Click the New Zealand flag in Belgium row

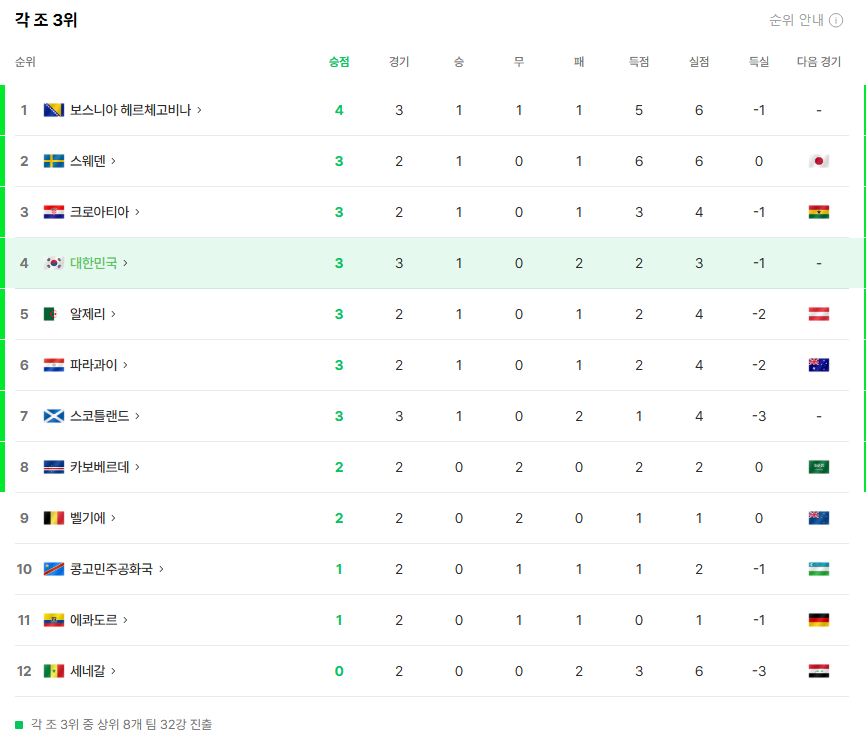pos(819,518)
